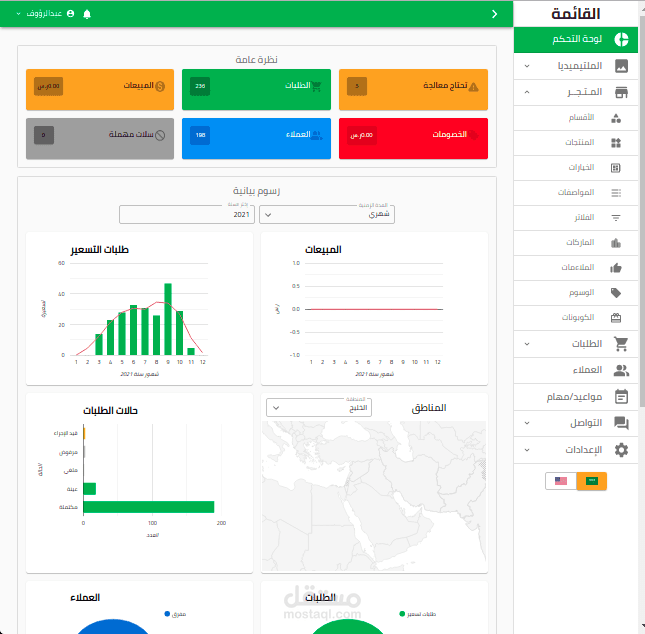The width and height of the screenshot is (645, 634).
Task: Open the green الطلبات overview card
Action: point(256,89)
